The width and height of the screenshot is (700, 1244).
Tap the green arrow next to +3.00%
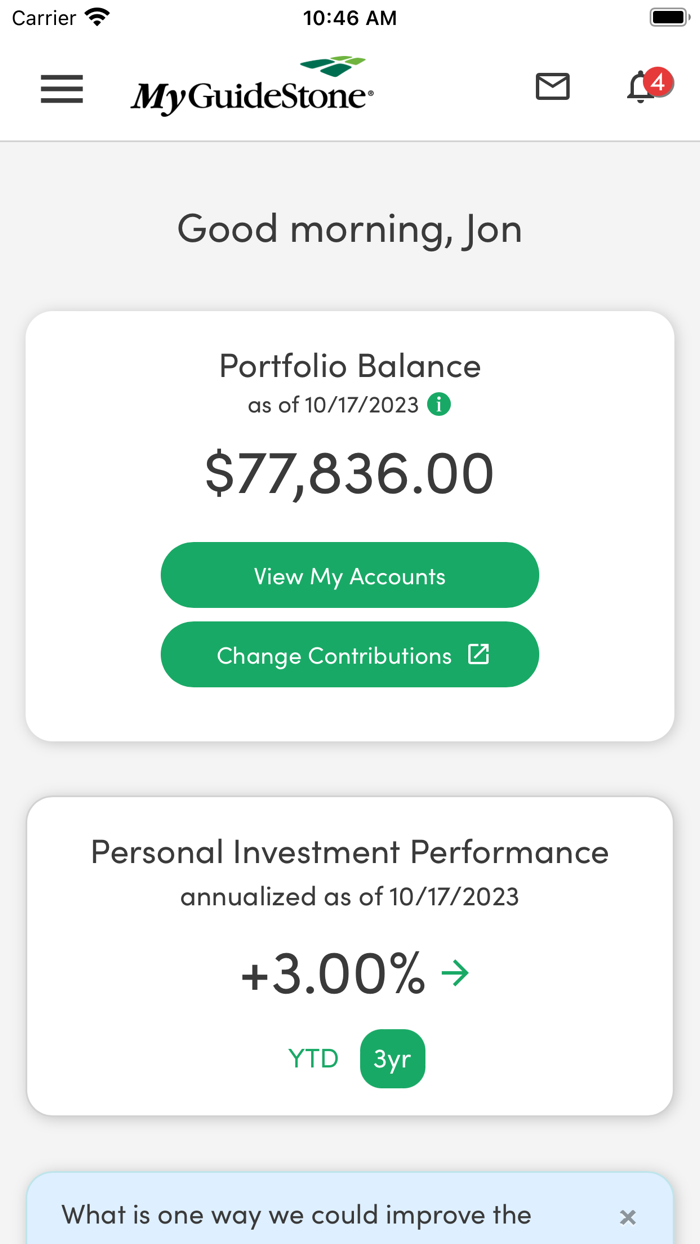455,972
